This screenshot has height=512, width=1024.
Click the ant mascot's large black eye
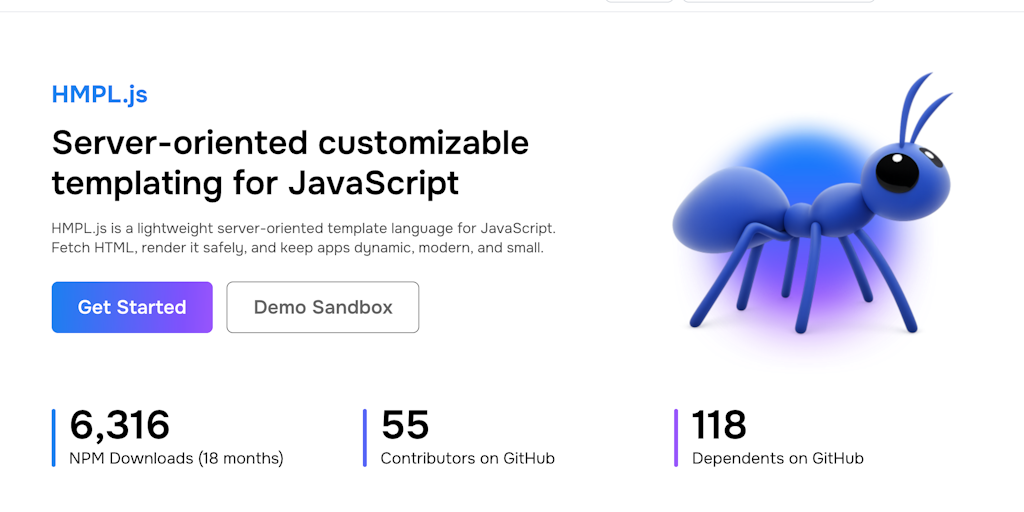click(897, 172)
